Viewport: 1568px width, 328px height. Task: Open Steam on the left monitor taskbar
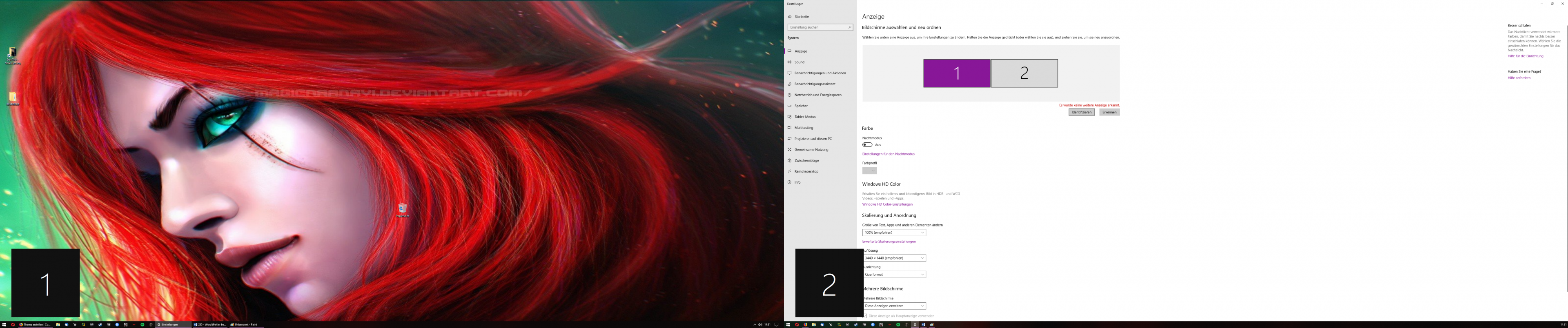click(100, 324)
